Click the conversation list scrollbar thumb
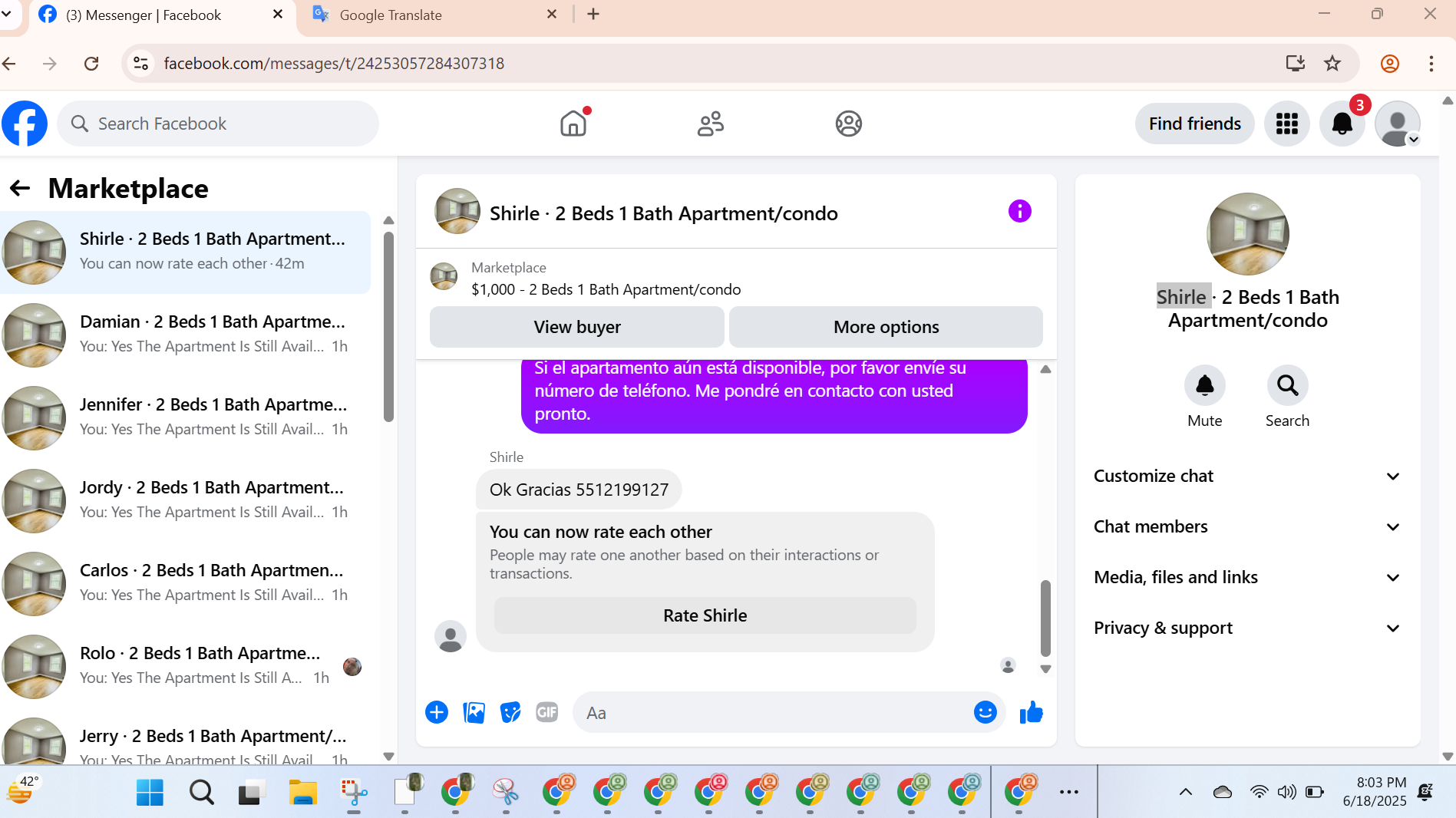The image size is (1456, 818). coord(388,326)
